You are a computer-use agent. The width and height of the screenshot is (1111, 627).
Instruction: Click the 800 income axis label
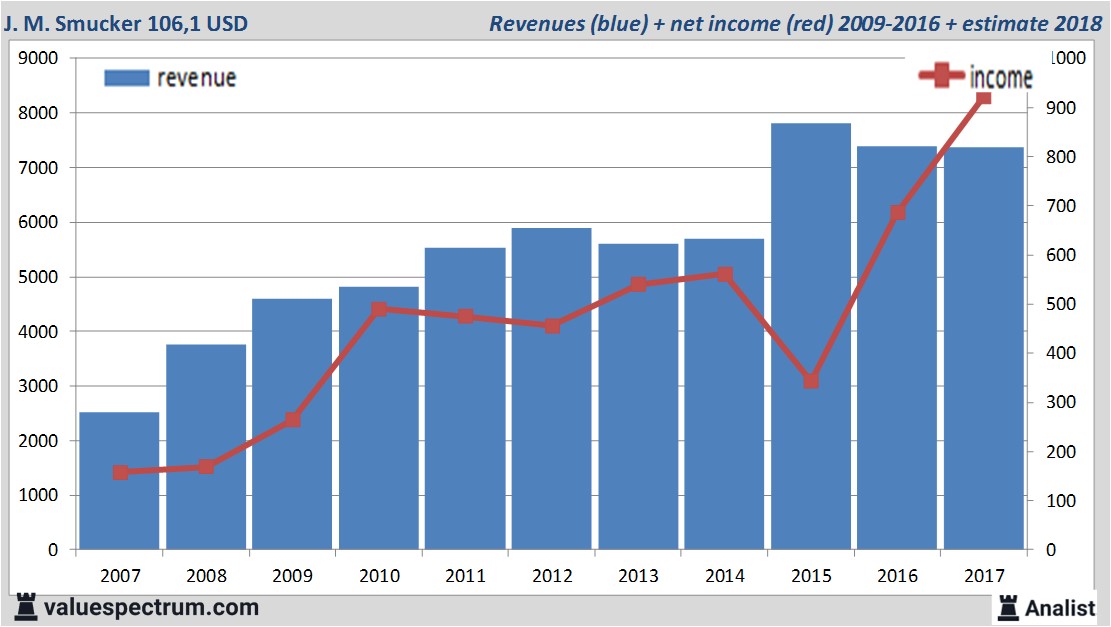point(1061,157)
